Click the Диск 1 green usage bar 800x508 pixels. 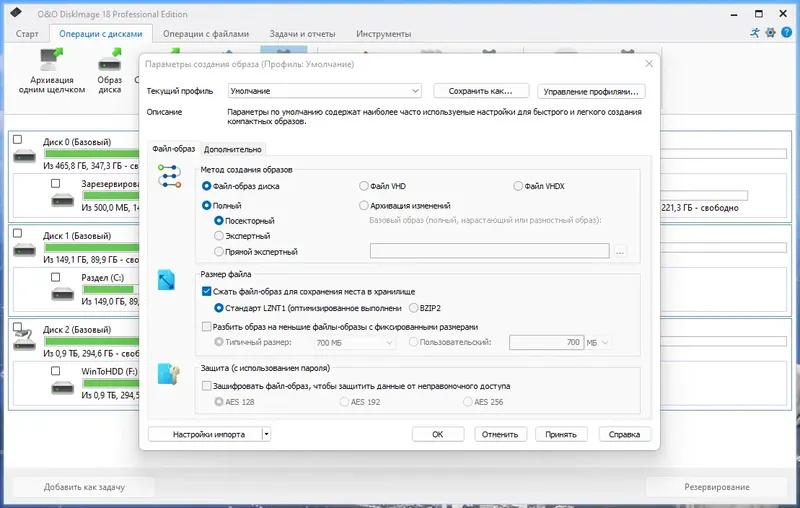(x=92, y=247)
